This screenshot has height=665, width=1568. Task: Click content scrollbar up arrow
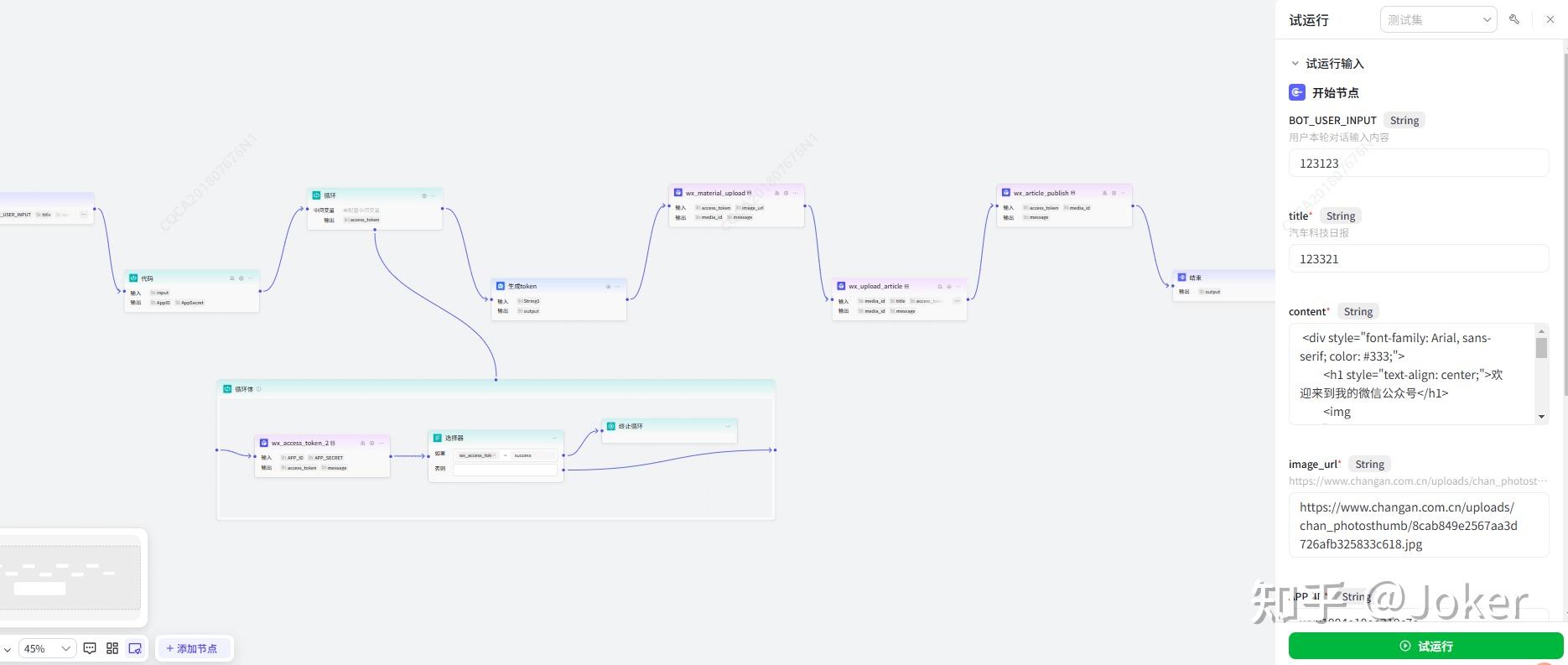tap(1541, 331)
